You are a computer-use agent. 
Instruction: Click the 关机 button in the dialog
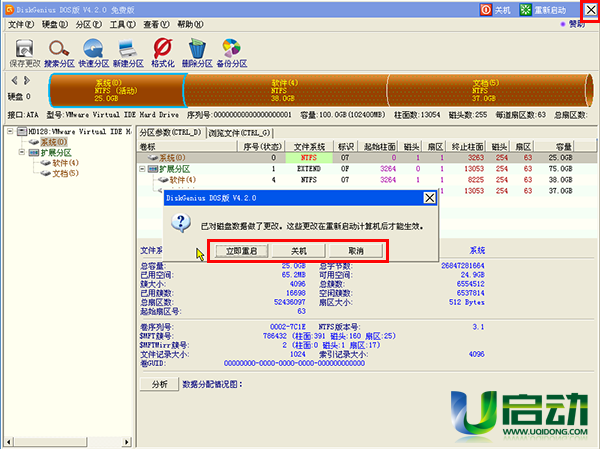click(298, 251)
